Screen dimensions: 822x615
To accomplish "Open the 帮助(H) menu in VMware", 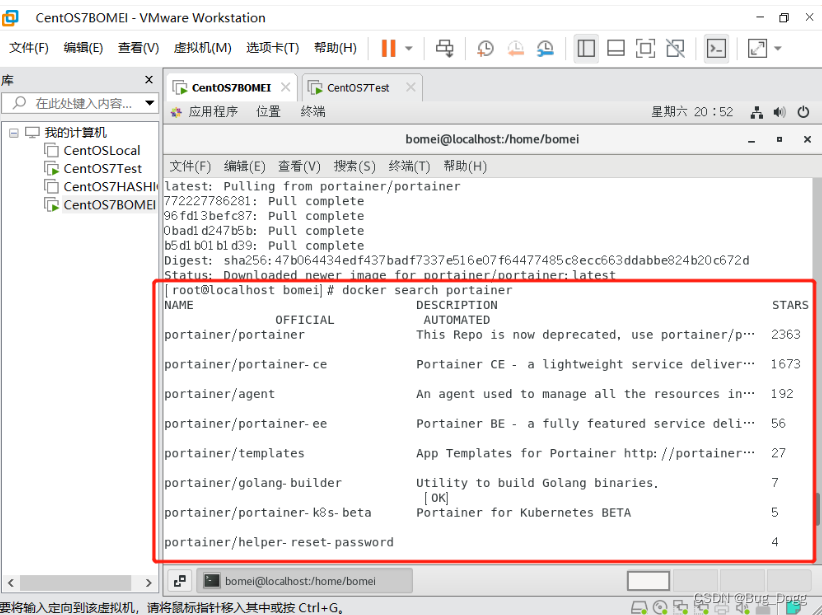I will pos(336,48).
